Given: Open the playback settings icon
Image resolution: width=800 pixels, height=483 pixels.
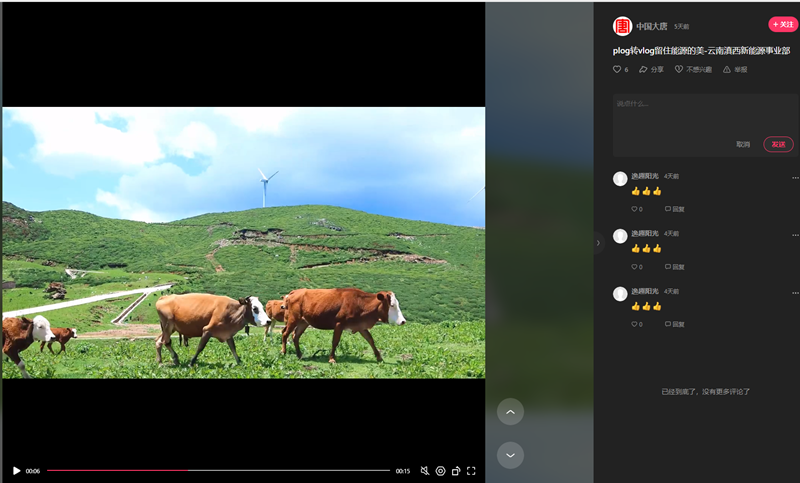Looking at the screenshot, I should coord(440,471).
